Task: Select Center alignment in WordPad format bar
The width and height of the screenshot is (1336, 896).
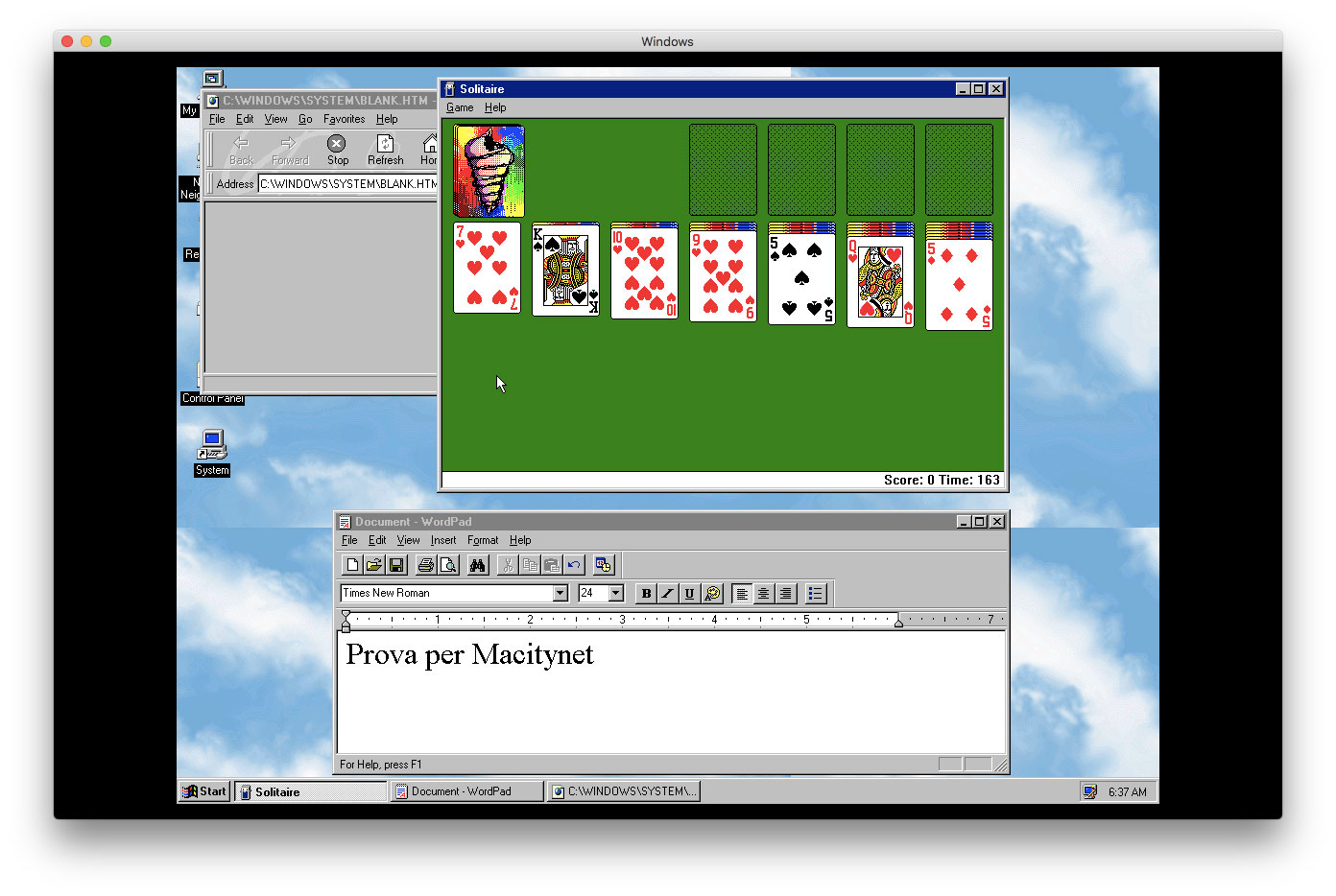Action: 763,594
